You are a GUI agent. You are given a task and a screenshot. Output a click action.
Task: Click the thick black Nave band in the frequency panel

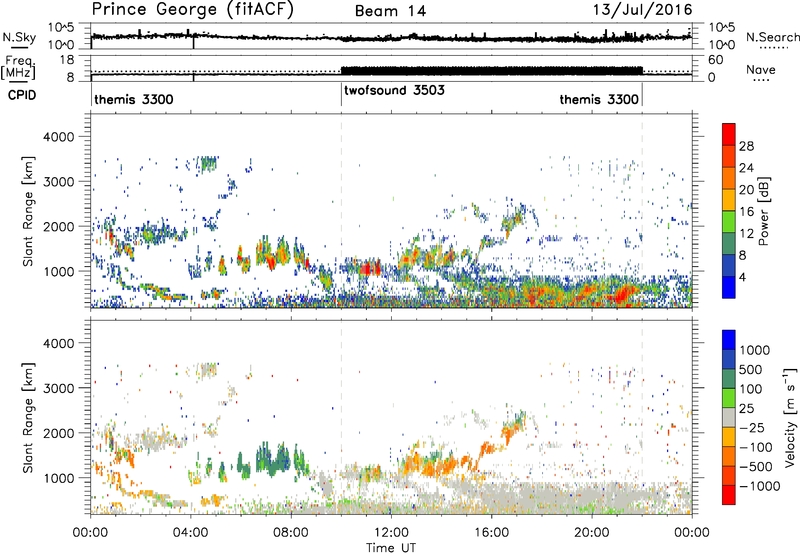(x=491, y=71)
